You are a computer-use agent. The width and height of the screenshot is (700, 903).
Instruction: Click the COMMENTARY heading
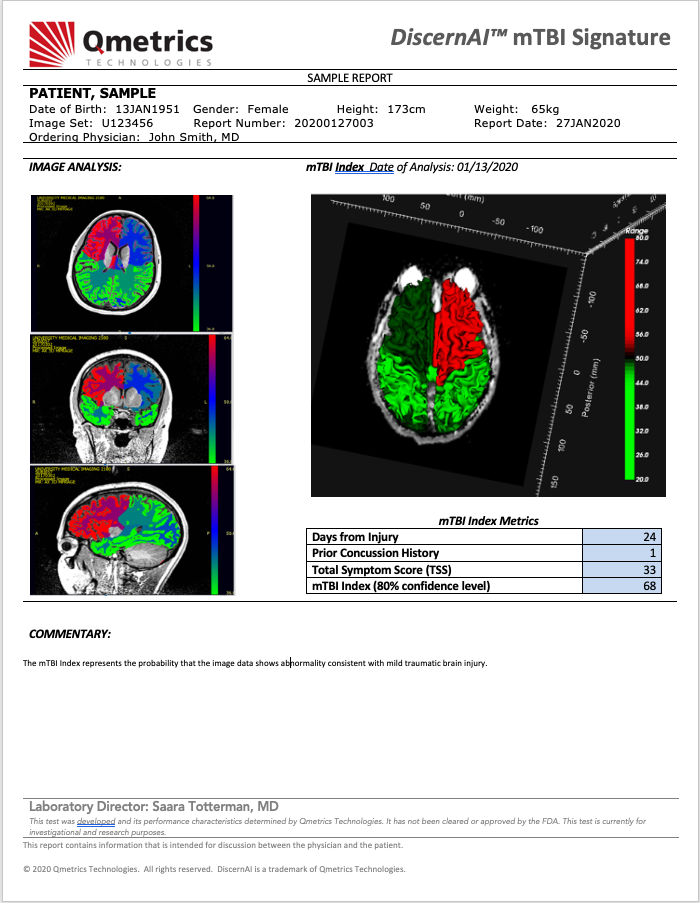[x=70, y=634]
